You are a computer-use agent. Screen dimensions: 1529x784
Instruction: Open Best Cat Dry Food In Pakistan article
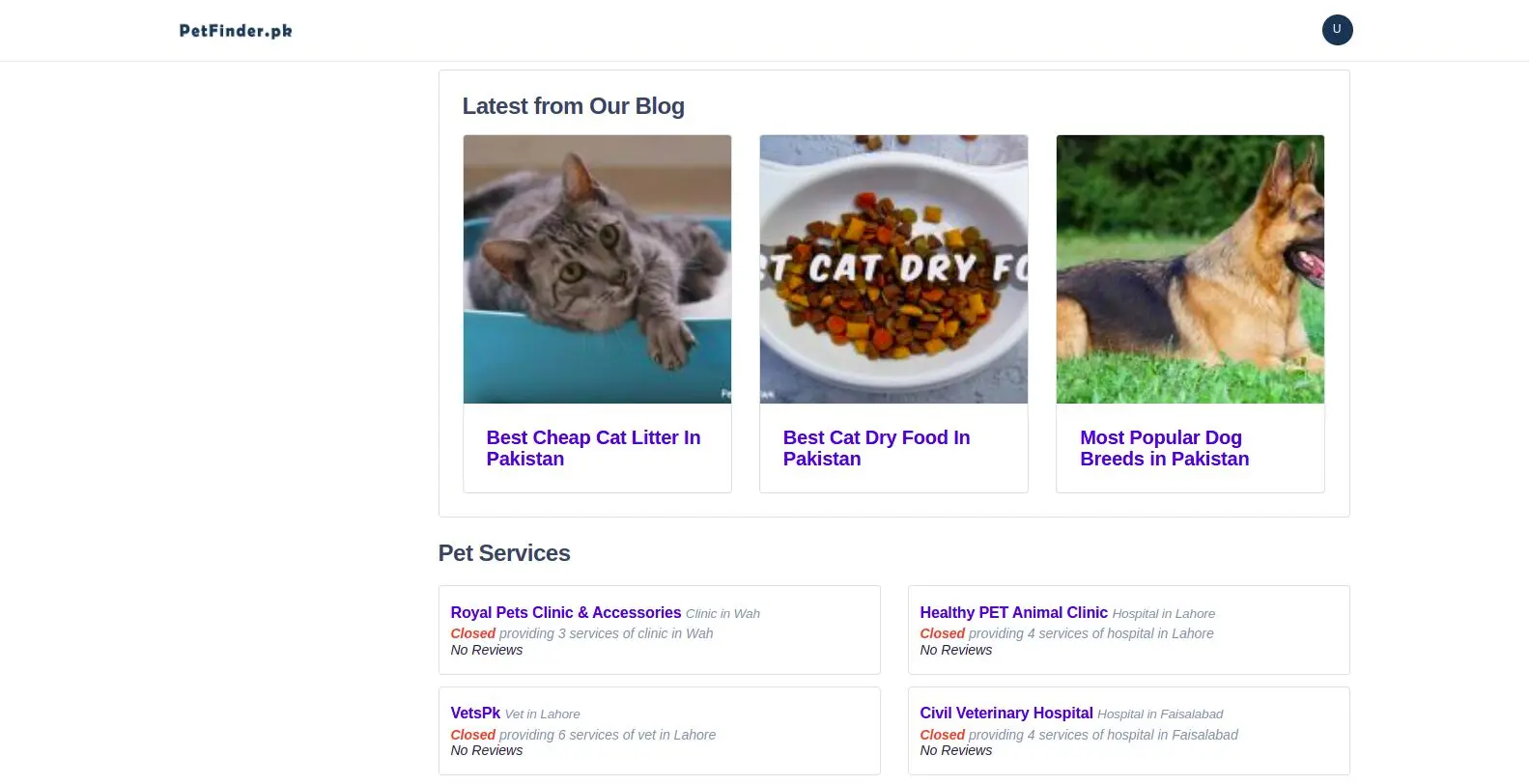point(876,448)
